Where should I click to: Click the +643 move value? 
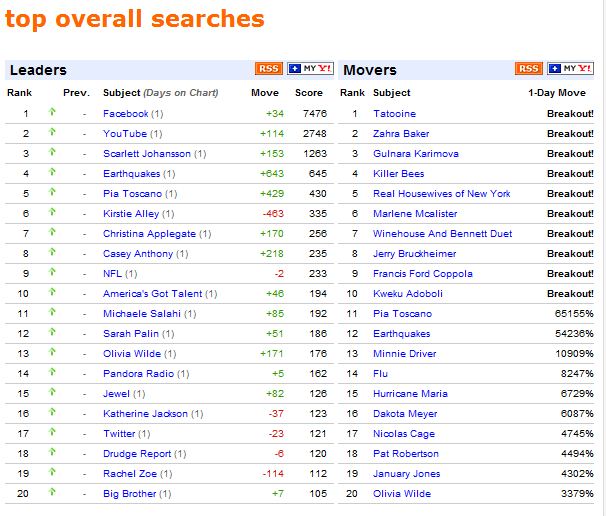(272, 174)
